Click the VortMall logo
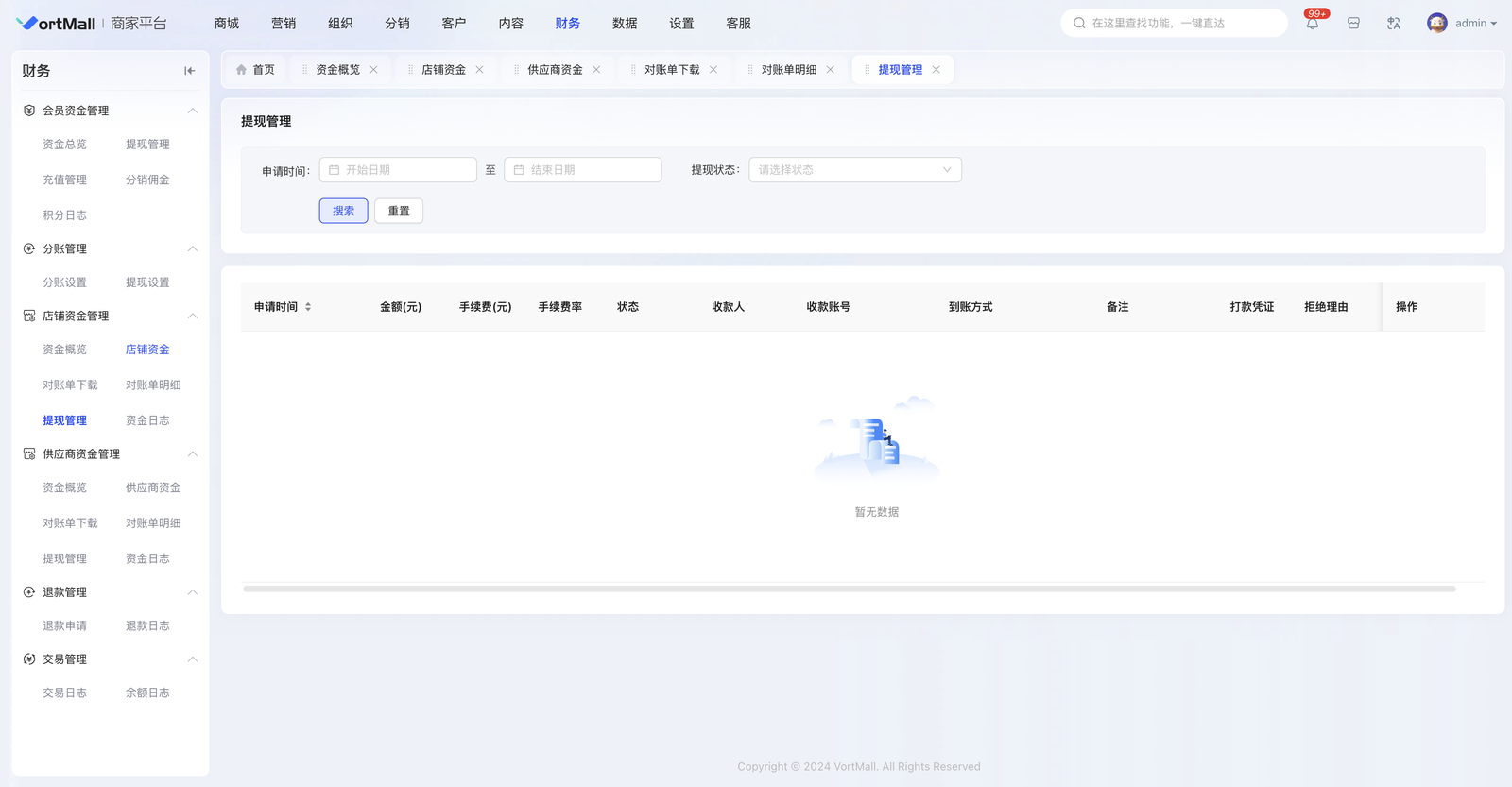This screenshot has width=1512, height=787. (57, 24)
